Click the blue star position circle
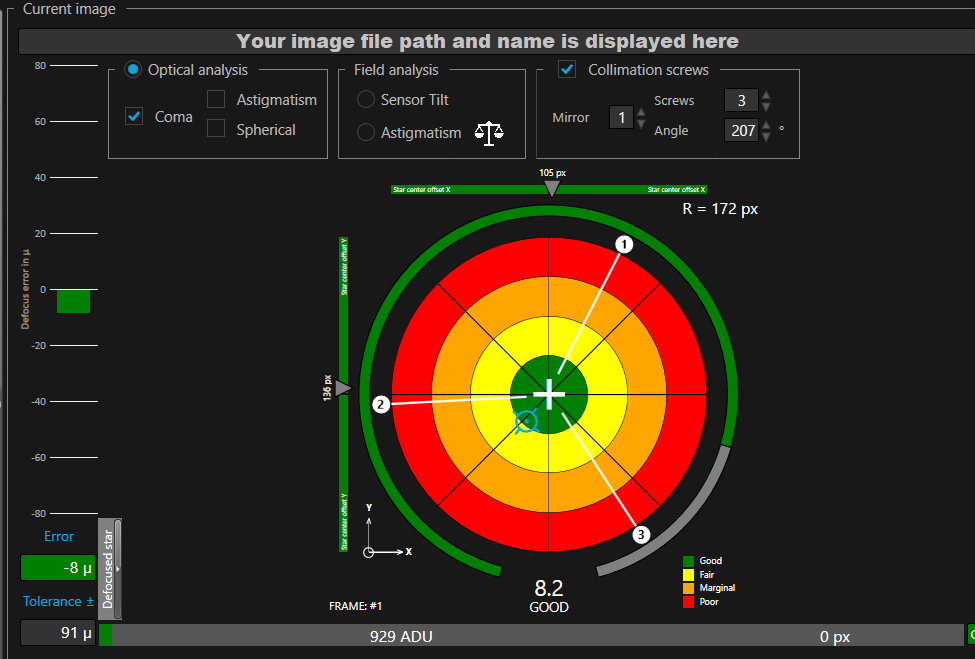 tap(526, 421)
